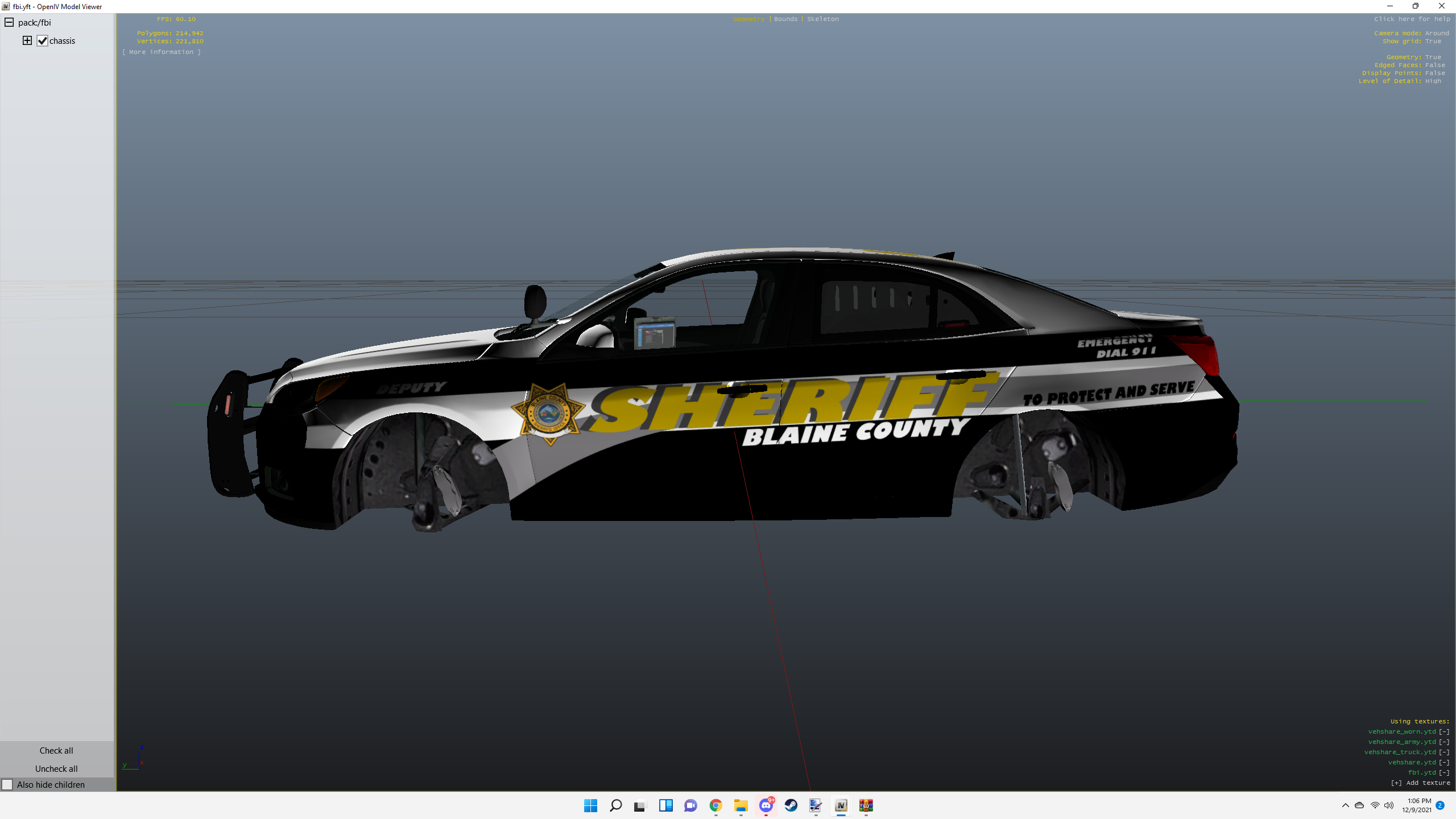Open the Windows Start menu

590,805
